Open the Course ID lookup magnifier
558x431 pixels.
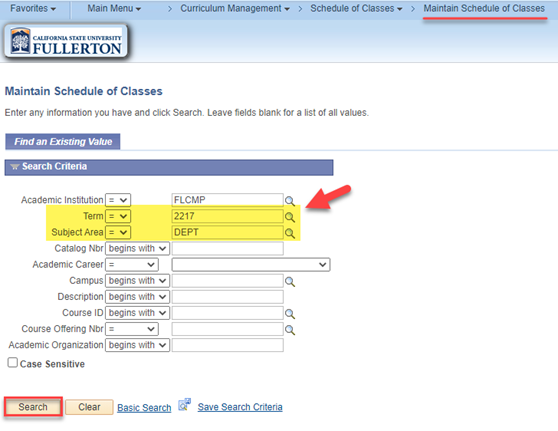tap(290, 314)
